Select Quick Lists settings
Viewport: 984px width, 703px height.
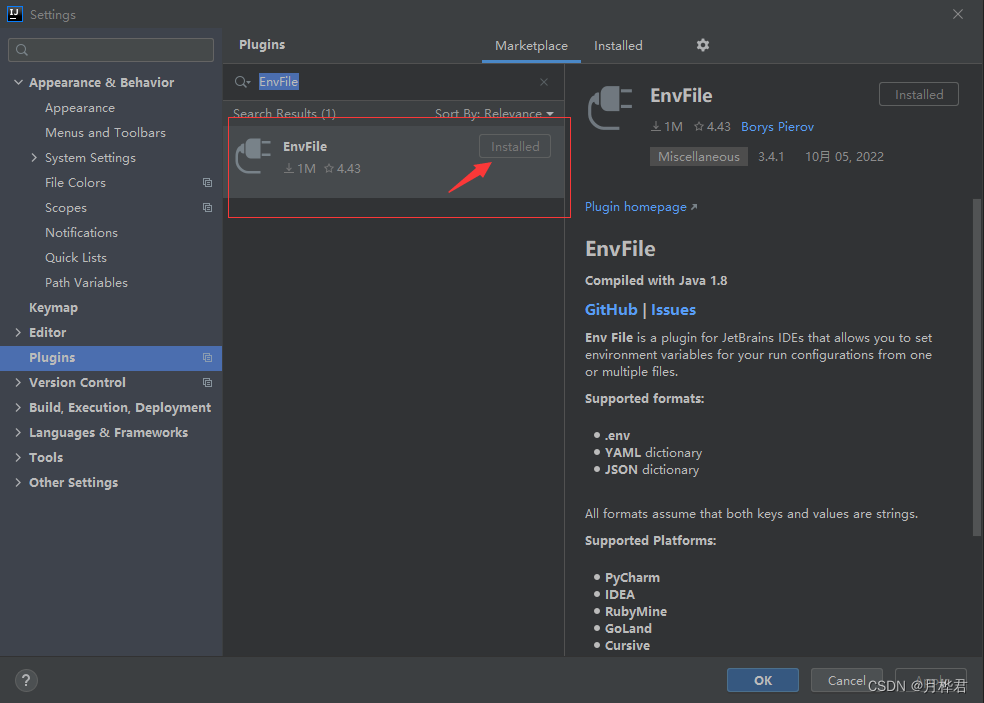tap(76, 258)
